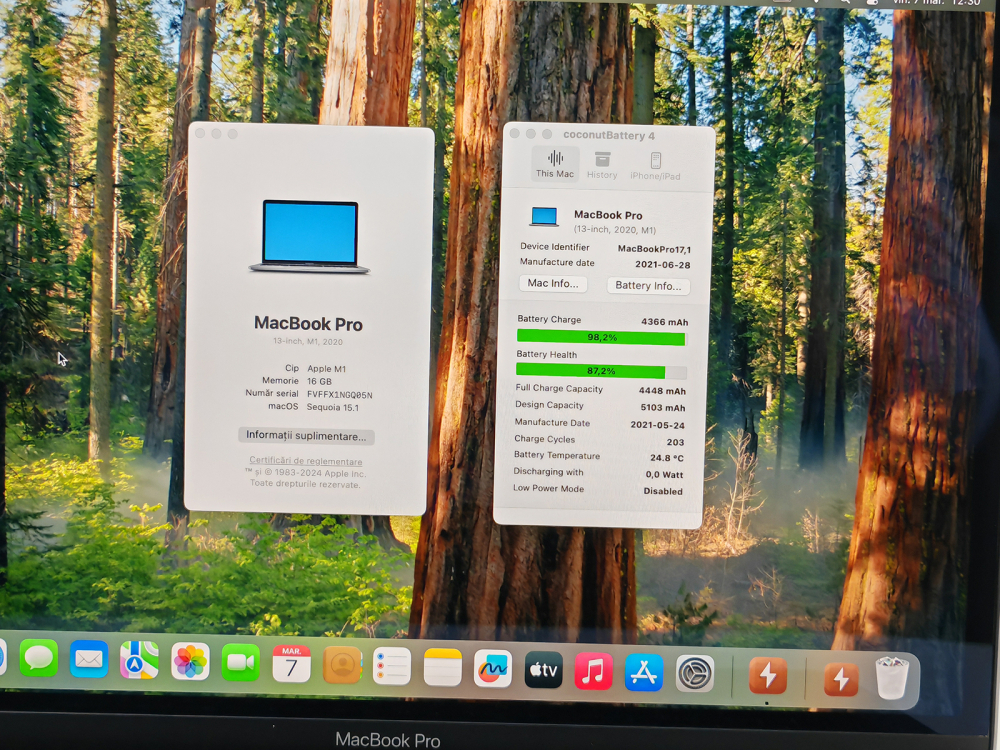Launch the Music app from the dock
This screenshot has height=750, width=1000.
594,672
